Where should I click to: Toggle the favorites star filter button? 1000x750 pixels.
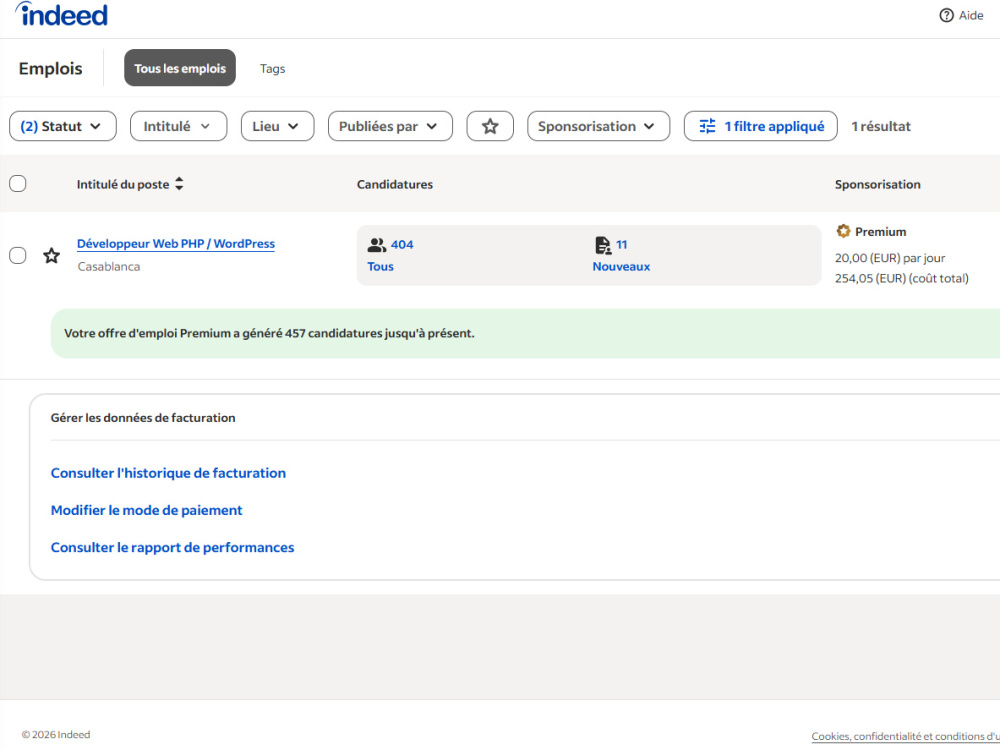point(490,126)
